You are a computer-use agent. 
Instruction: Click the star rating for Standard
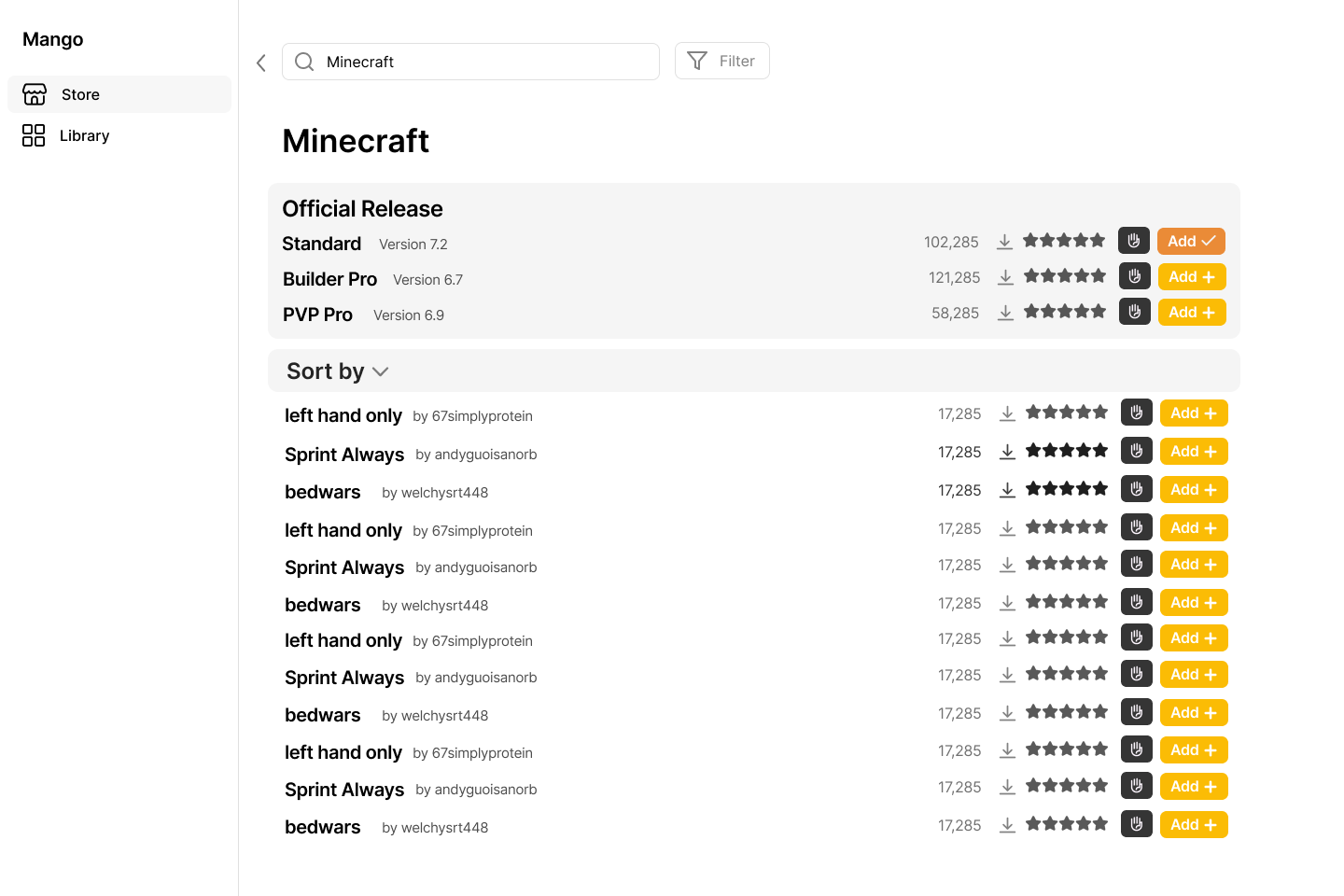coord(1064,241)
